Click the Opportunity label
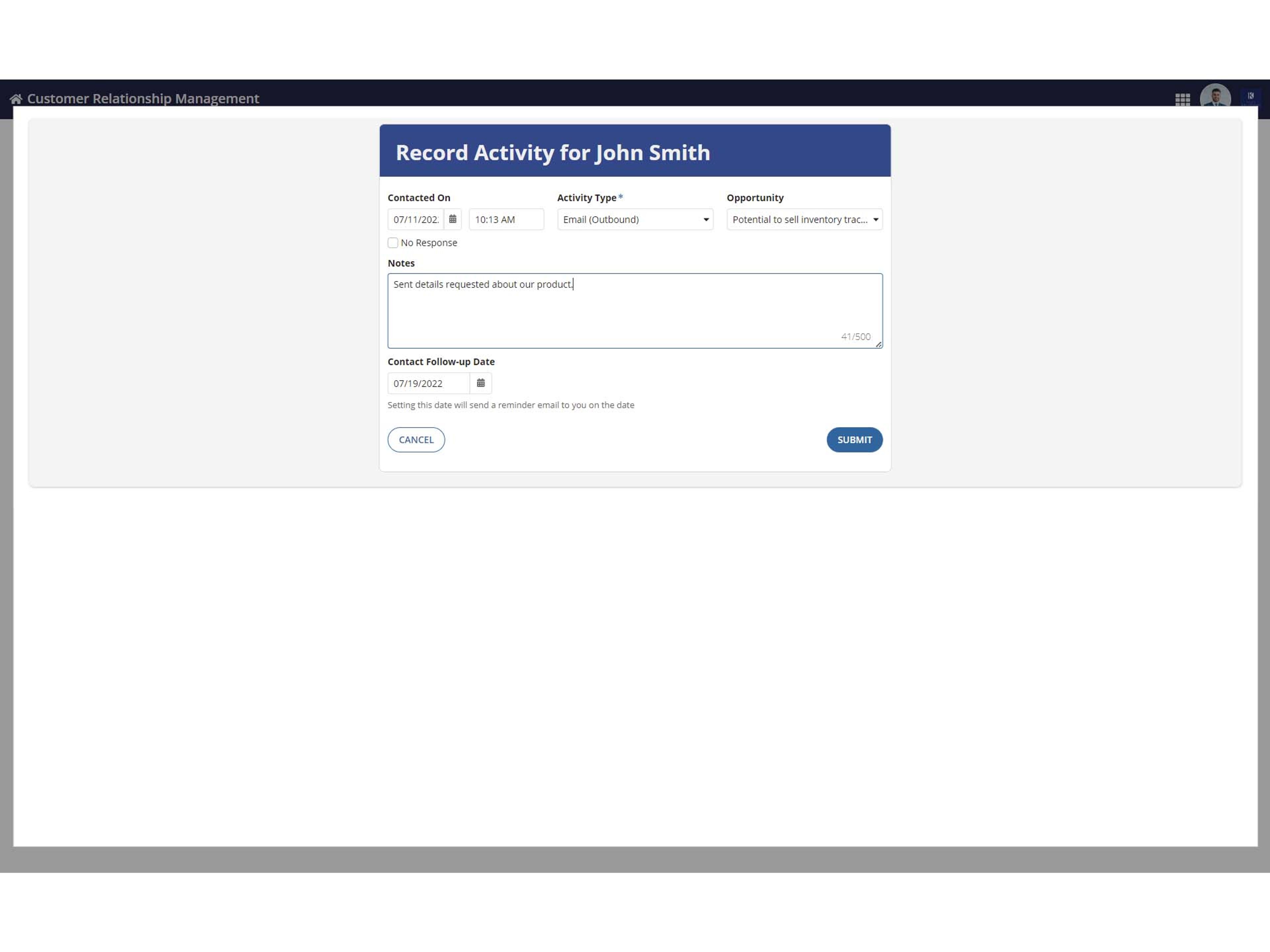Viewport: 1270px width, 952px height. pyautogui.click(x=755, y=197)
